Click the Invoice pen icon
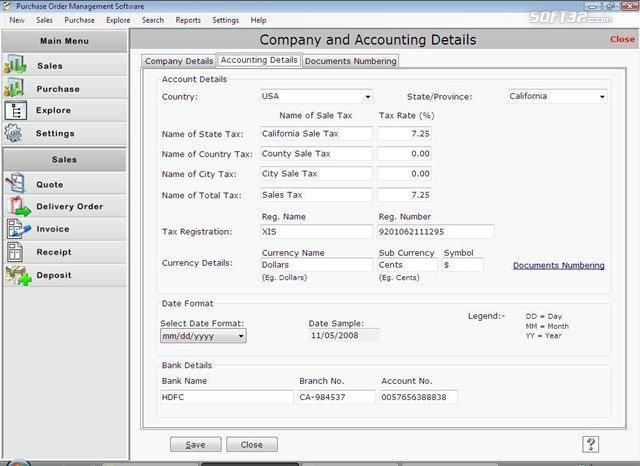The width and height of the screenshot is (640, 466). (x=18, y=229)
